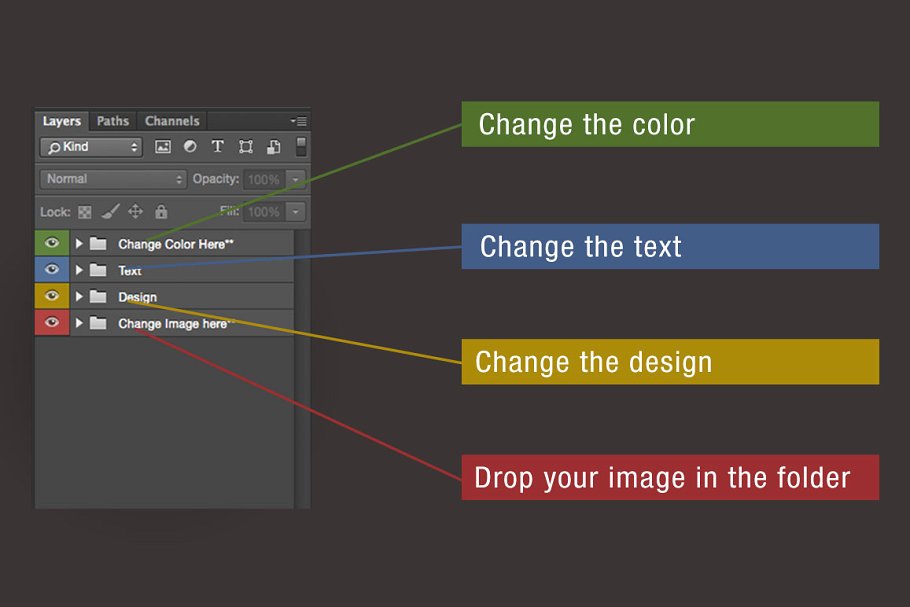Filter for smart object layers
The height and width of the screenshot is (607, 910).
click(273, 147)
